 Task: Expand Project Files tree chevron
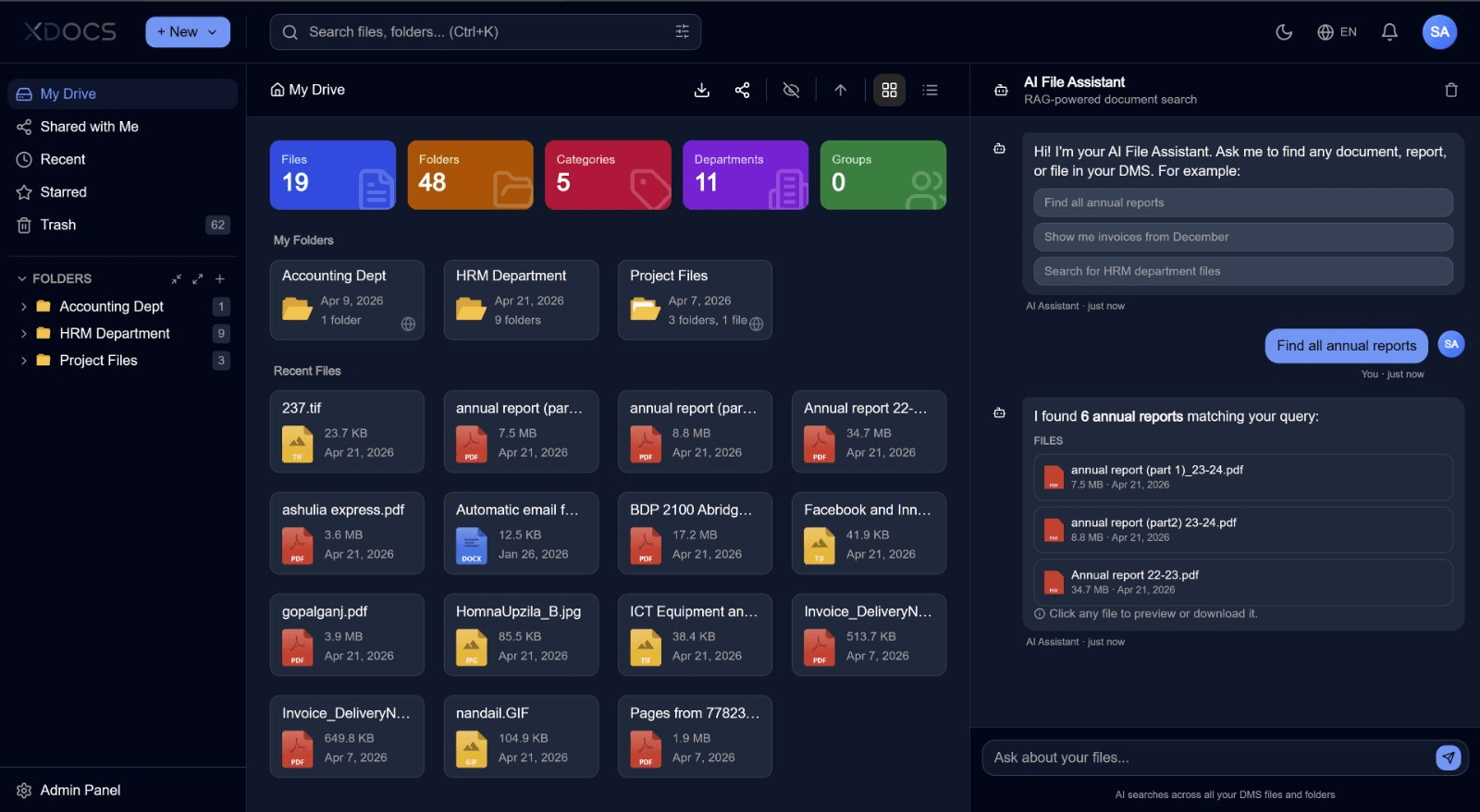coord(23,361)
